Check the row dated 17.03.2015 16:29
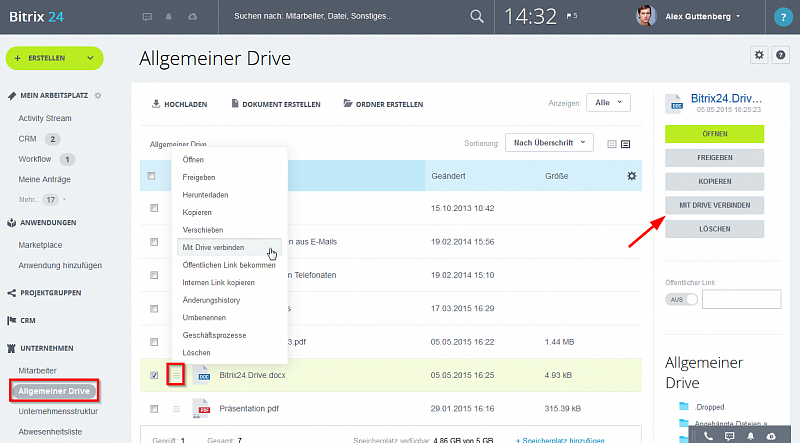The height and width of the screenshot is (443, 800). pos(154,308)
